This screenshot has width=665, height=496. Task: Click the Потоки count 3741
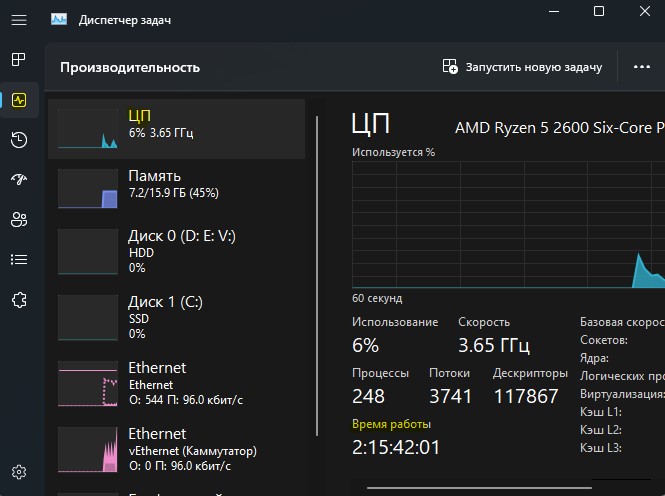pyautogui.click(x=450, y=396)
